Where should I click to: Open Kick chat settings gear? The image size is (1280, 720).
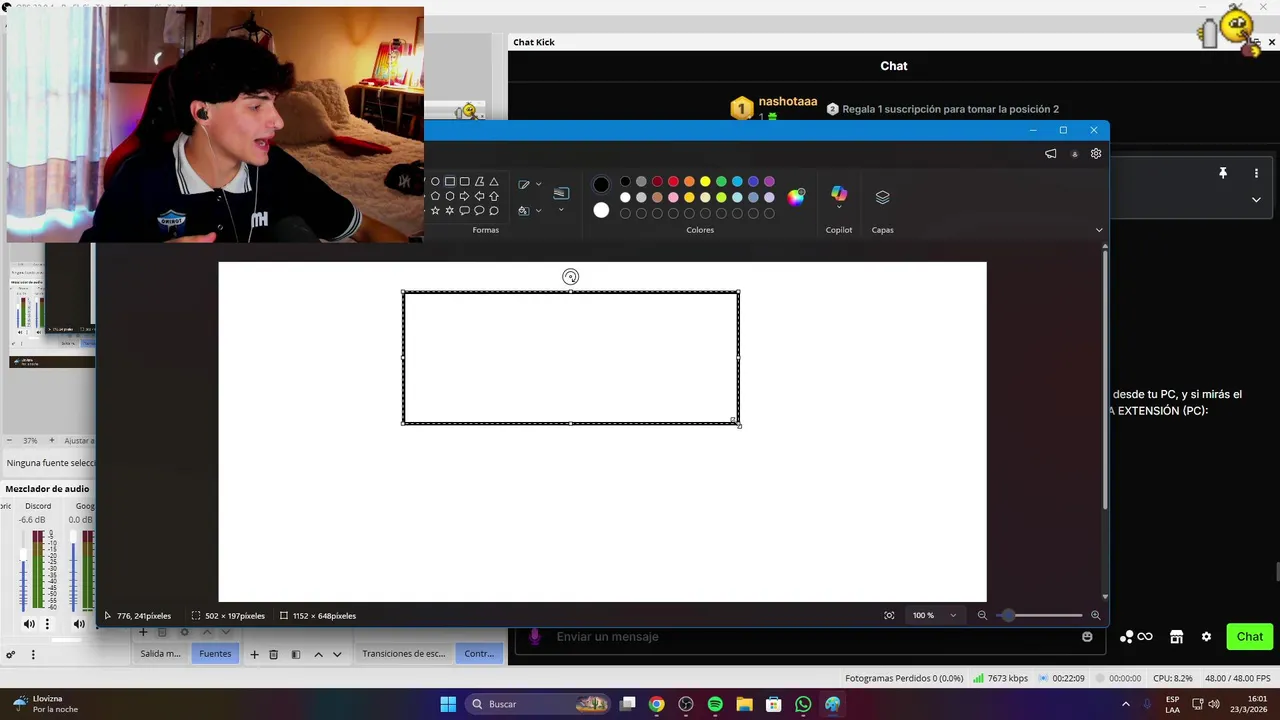[1206, 637]
